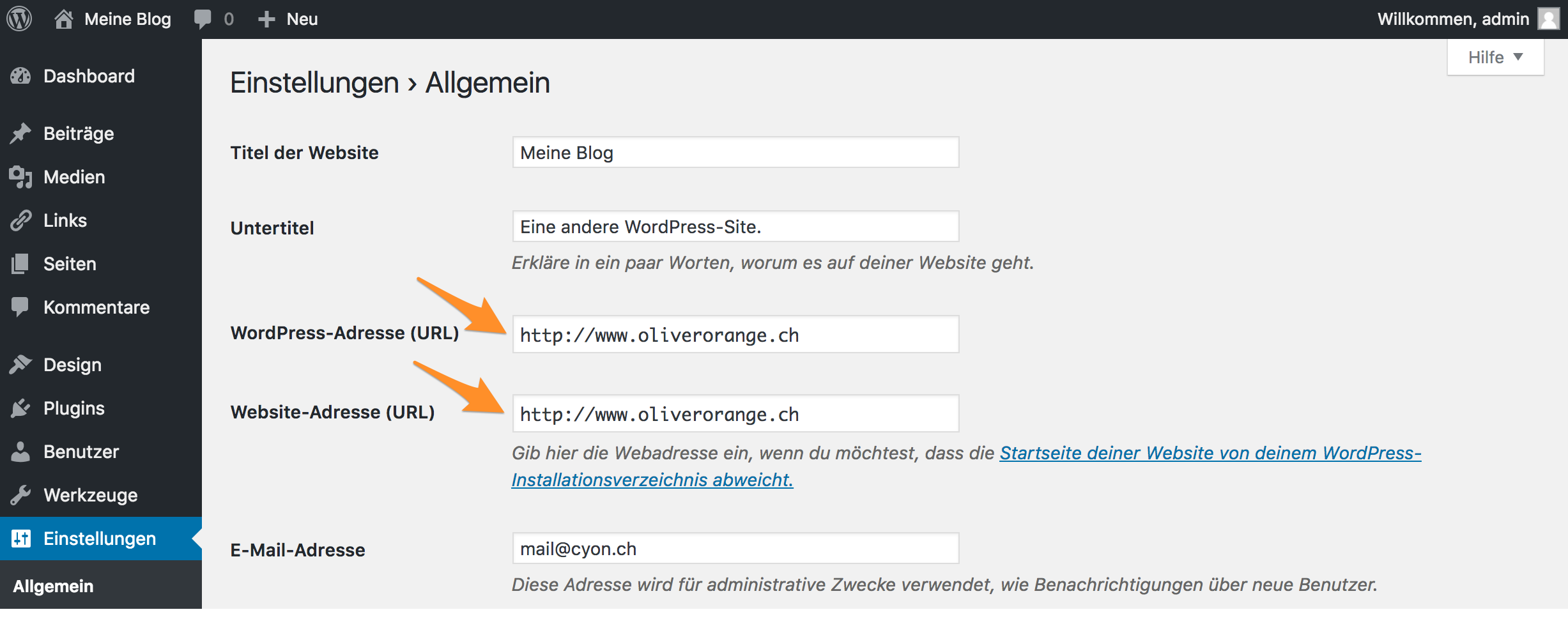Viewport: 1568px width, 635px height.
Task: Click the Links chain icon
Action: tap(21, 220)
